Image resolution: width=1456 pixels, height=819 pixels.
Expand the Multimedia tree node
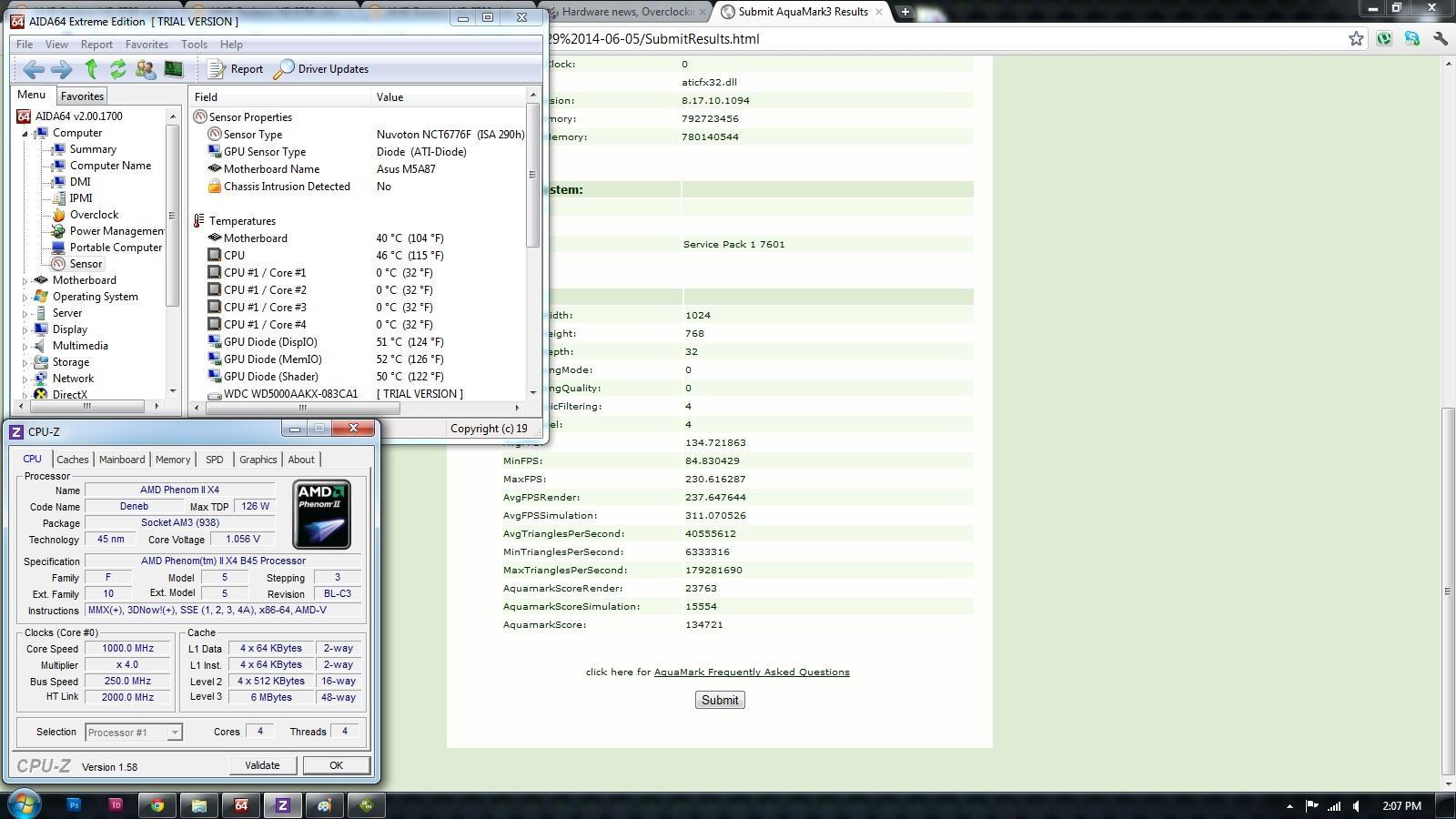pyautogui.click(x=25, y=346)
